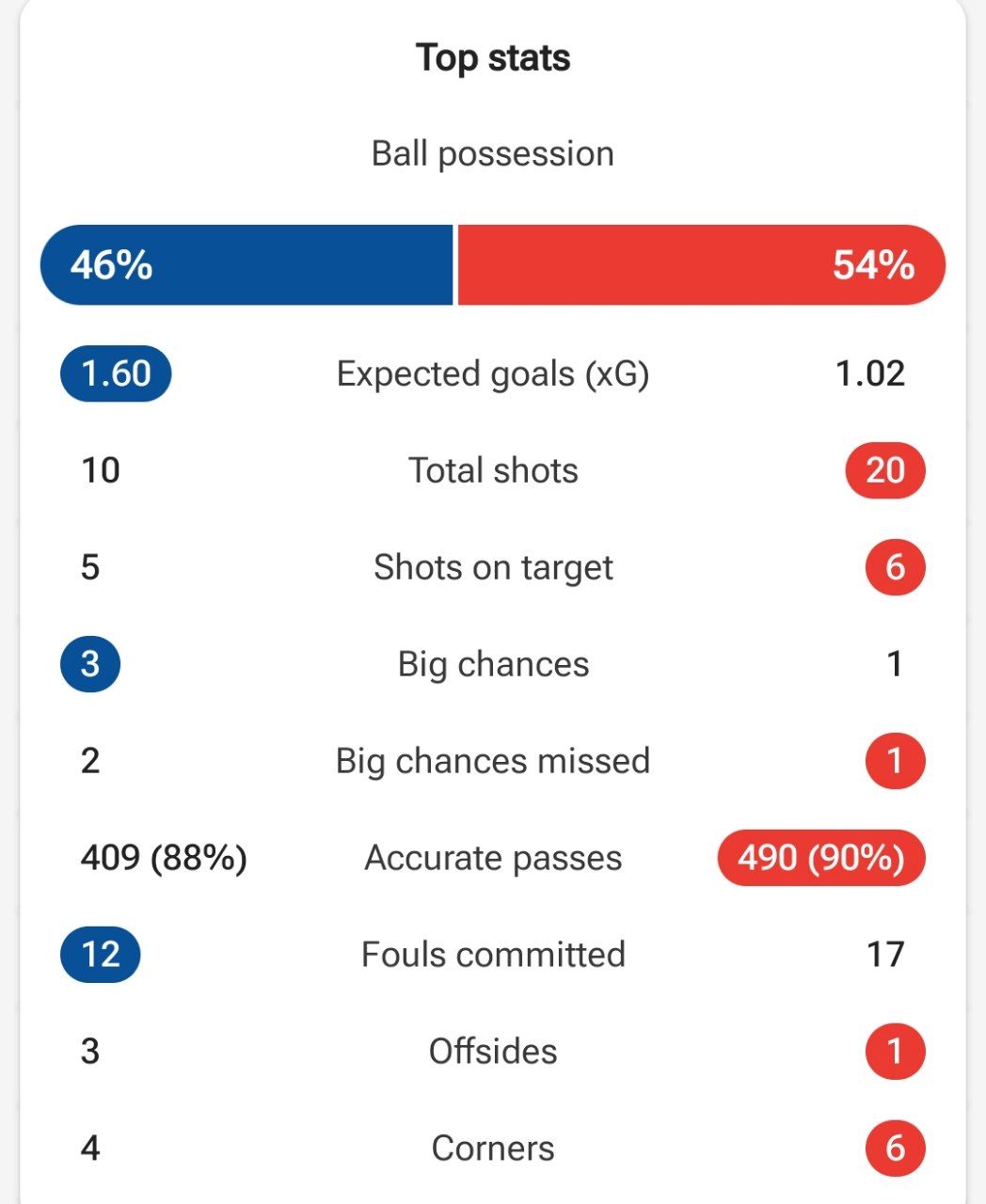
Task: Click the Big chances missed label
Action: coord(493,761)
